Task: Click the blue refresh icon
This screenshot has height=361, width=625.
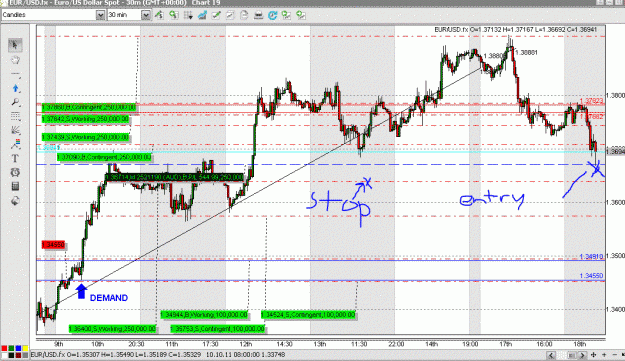Action: pos(273,15)
